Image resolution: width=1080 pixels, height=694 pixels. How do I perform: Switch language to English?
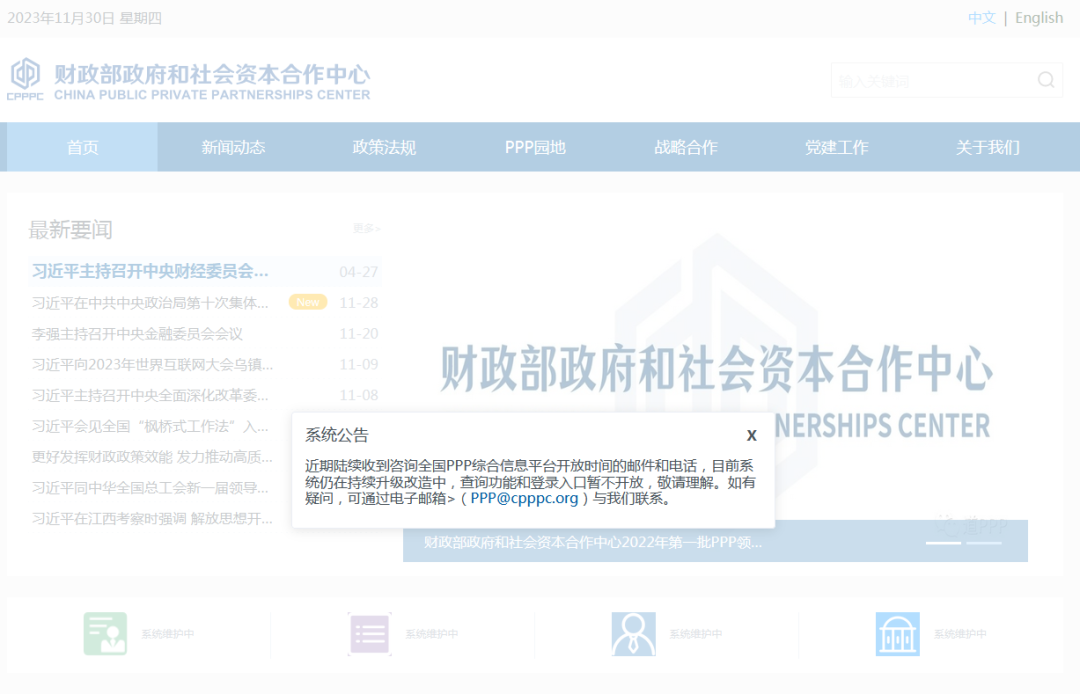pos(1039,17)
